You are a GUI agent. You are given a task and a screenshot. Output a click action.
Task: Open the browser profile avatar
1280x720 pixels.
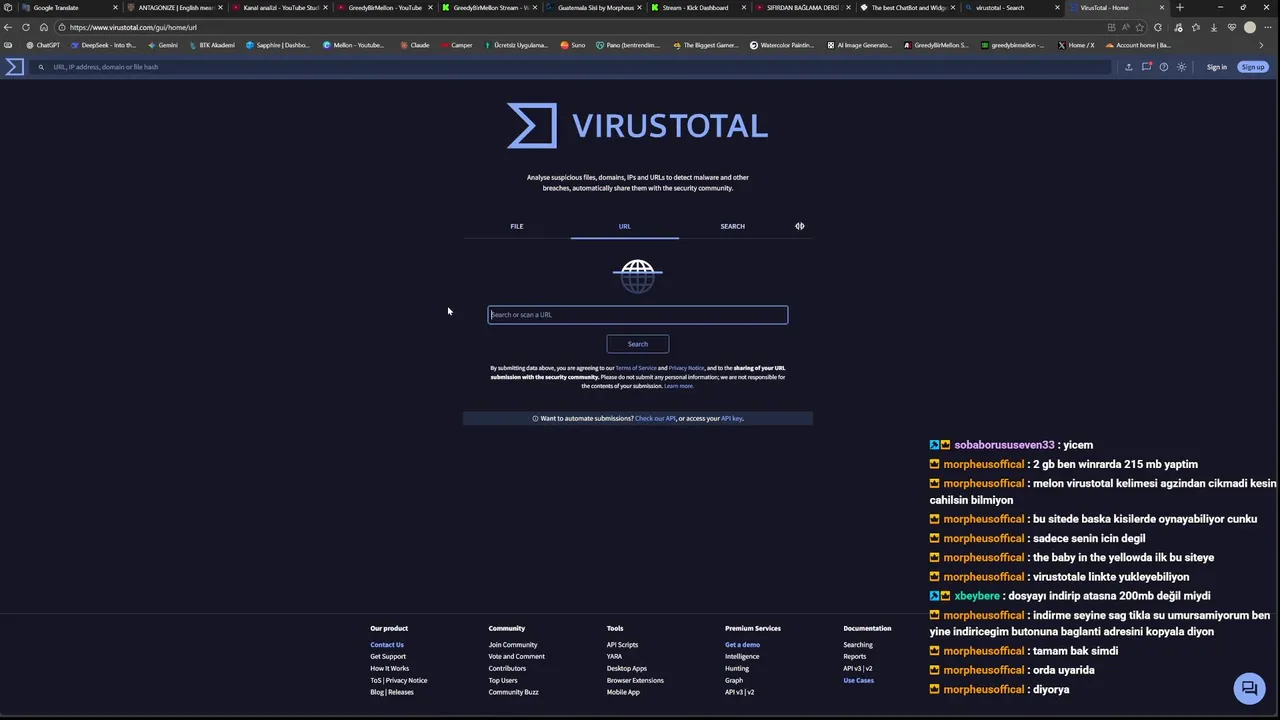pyautogui.click(x=1249, y=27)
